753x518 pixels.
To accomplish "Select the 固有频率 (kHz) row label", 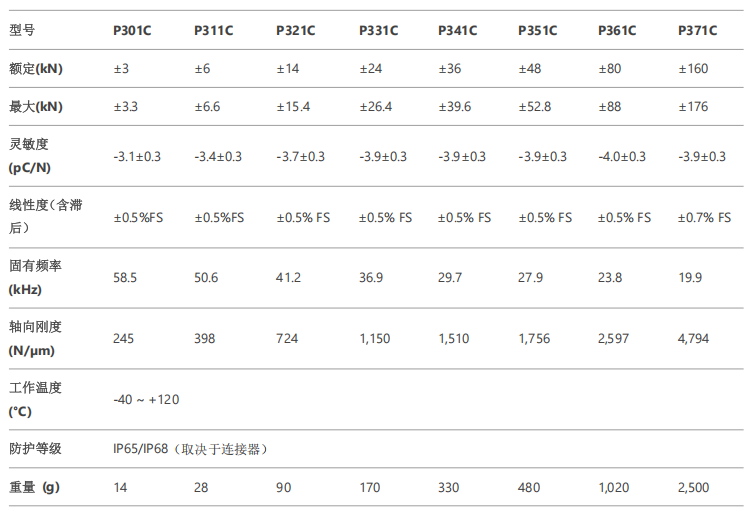I will pyautogui.click(x=35, y=277).
